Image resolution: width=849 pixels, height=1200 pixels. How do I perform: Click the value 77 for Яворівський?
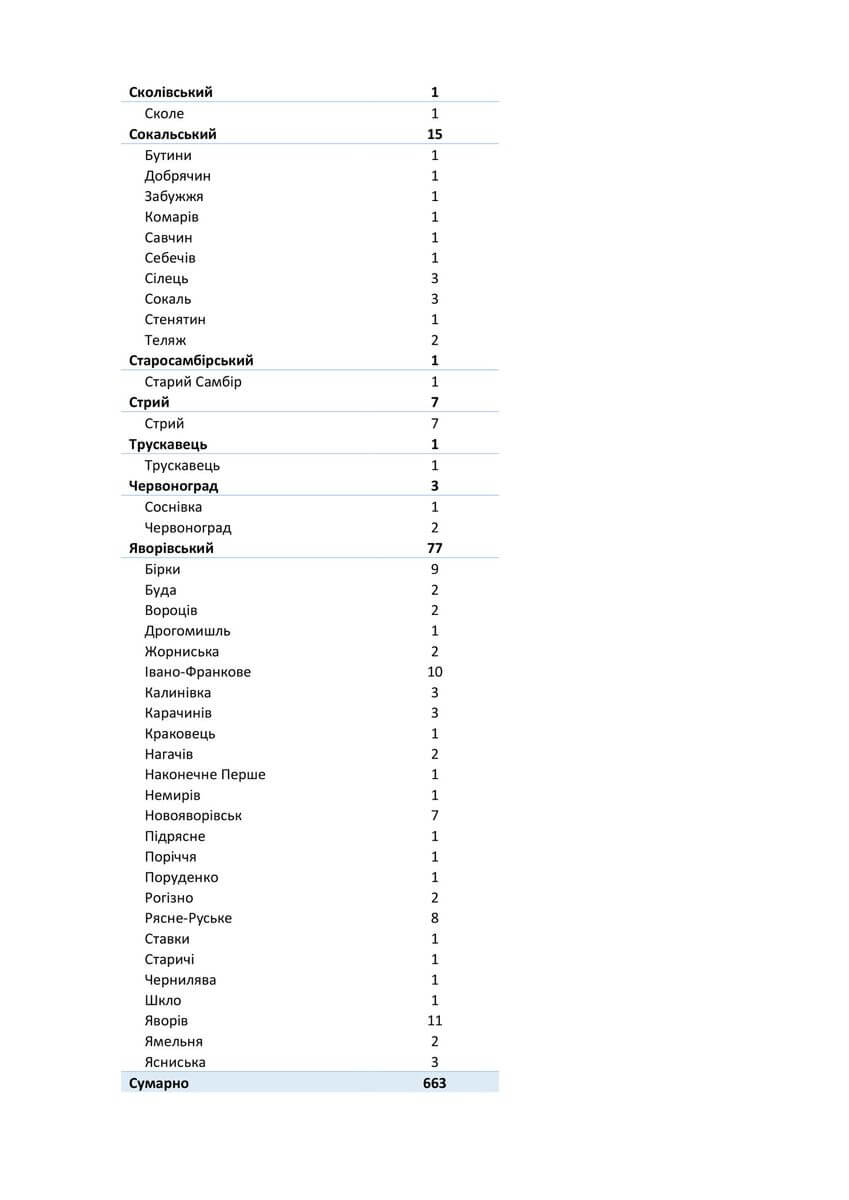click(435, 548)
